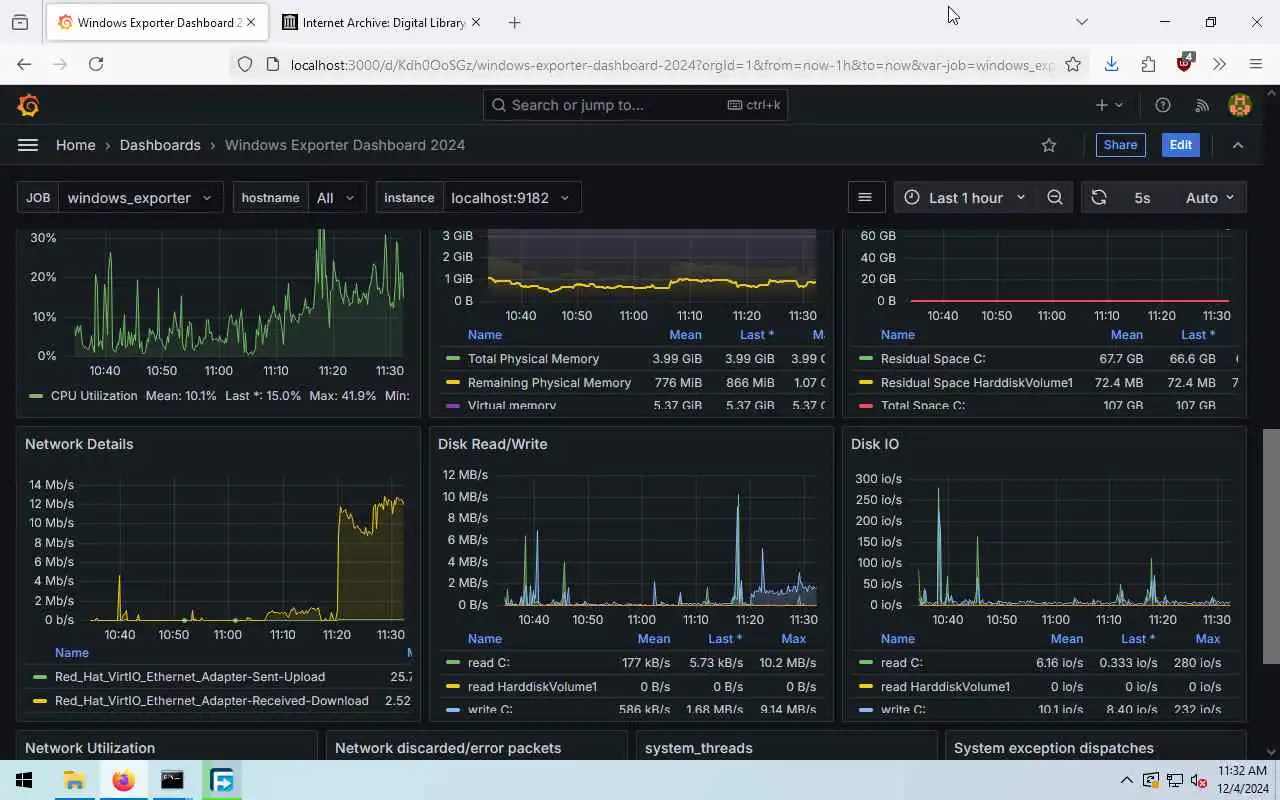Open the JOB windows_exporter dropdown
This screenshot has width=1280, height=800.
click(x=141, y=198)
